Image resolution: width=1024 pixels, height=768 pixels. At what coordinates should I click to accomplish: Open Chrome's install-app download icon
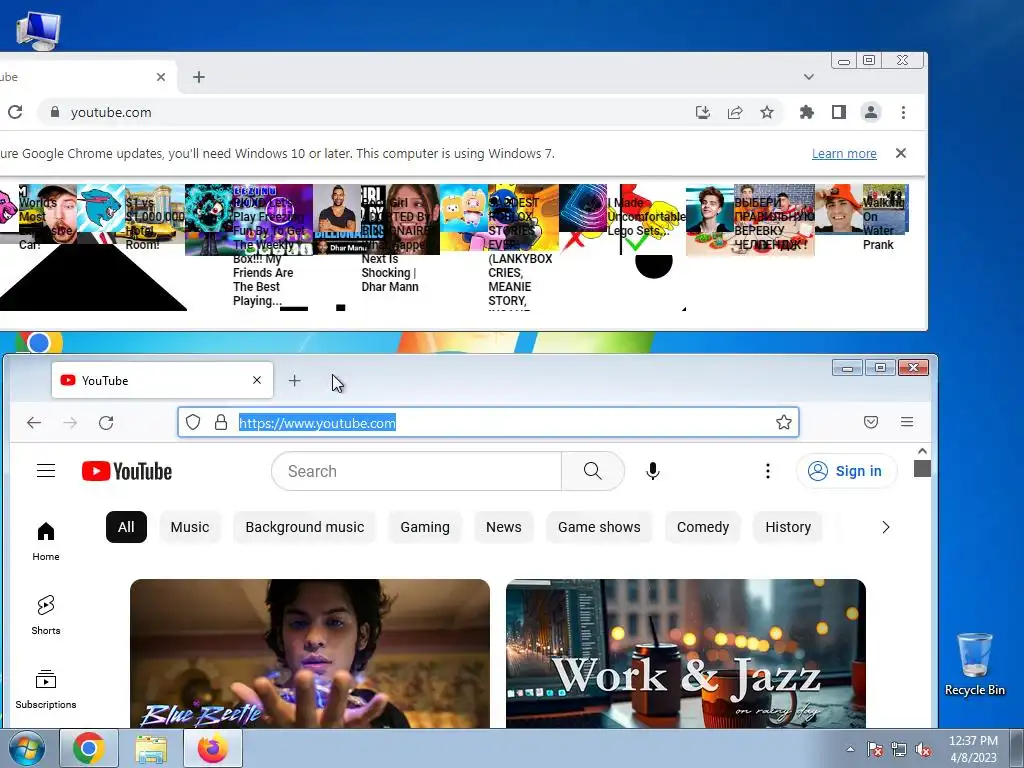(x=703, y=112)
